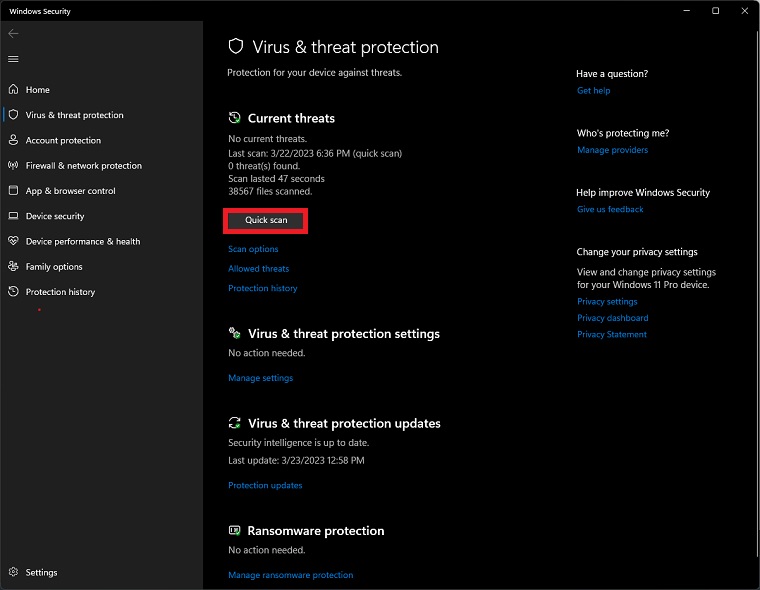
Task: Open the Protection updates link
Action: pos(265,485)
